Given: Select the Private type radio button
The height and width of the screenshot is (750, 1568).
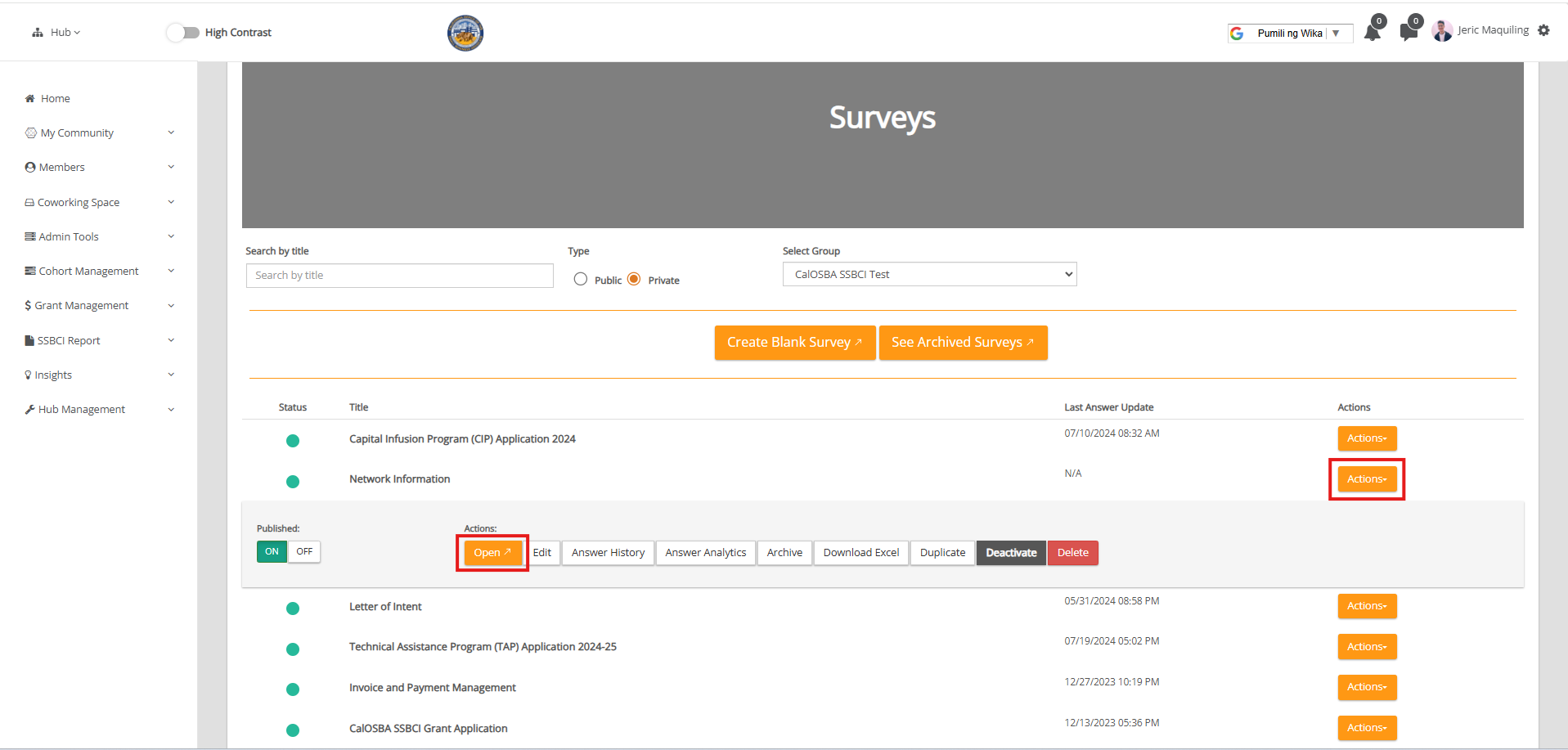Looking at the screenshot, I should (634, 279).
